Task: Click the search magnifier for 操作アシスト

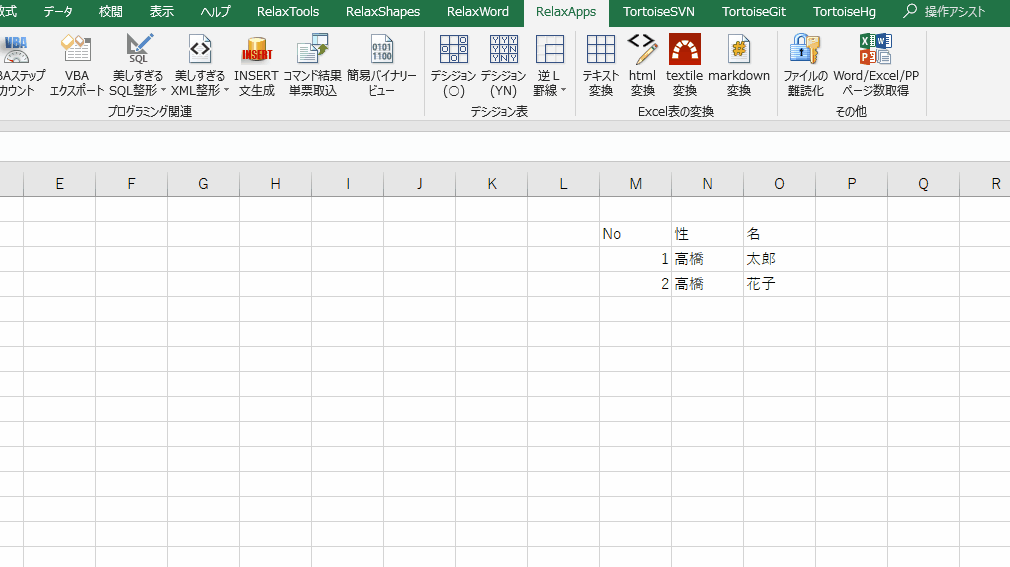Action: (910, 11)
